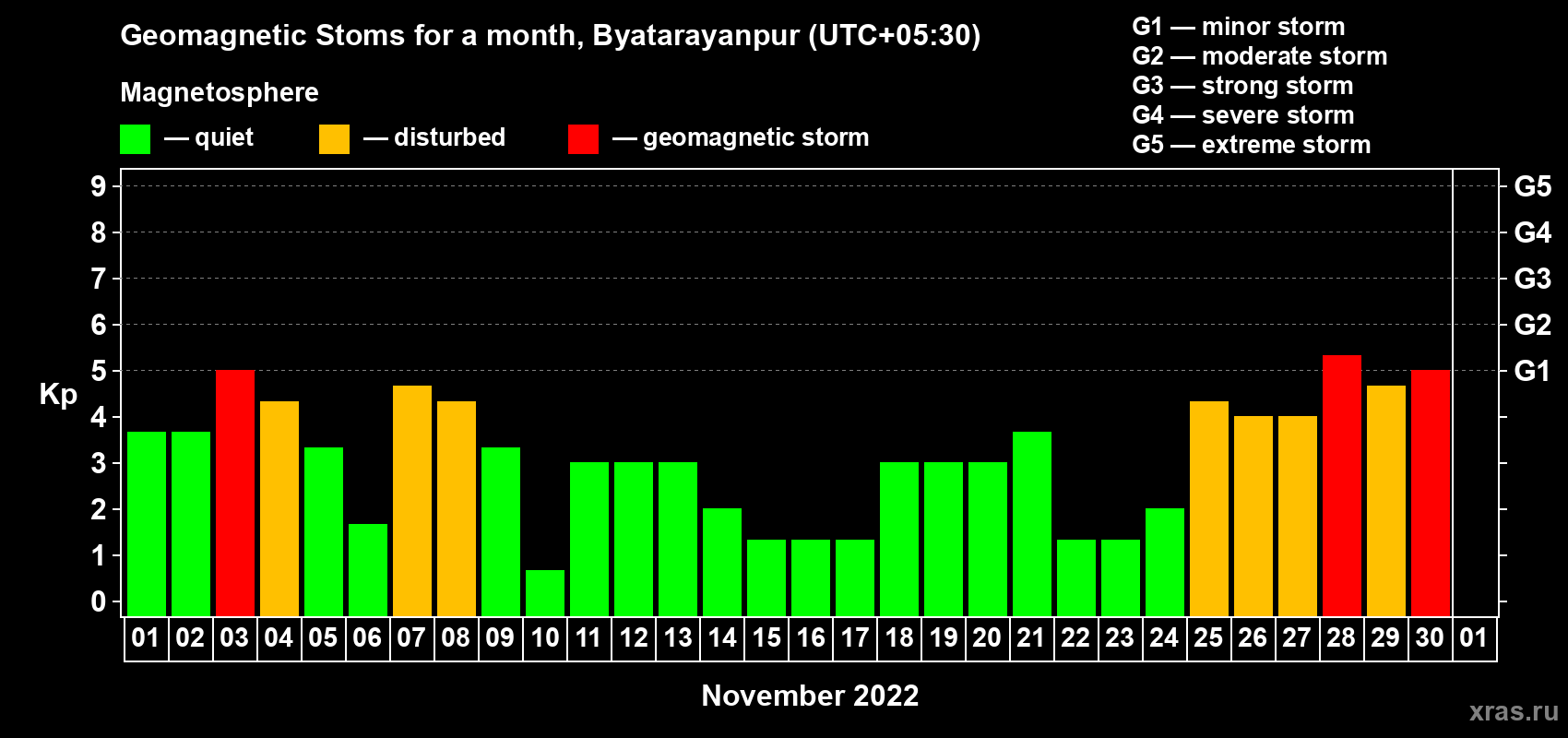Click the date label 10 on the axis
This screenshot has height=738, width=1568.
(545, 637)
